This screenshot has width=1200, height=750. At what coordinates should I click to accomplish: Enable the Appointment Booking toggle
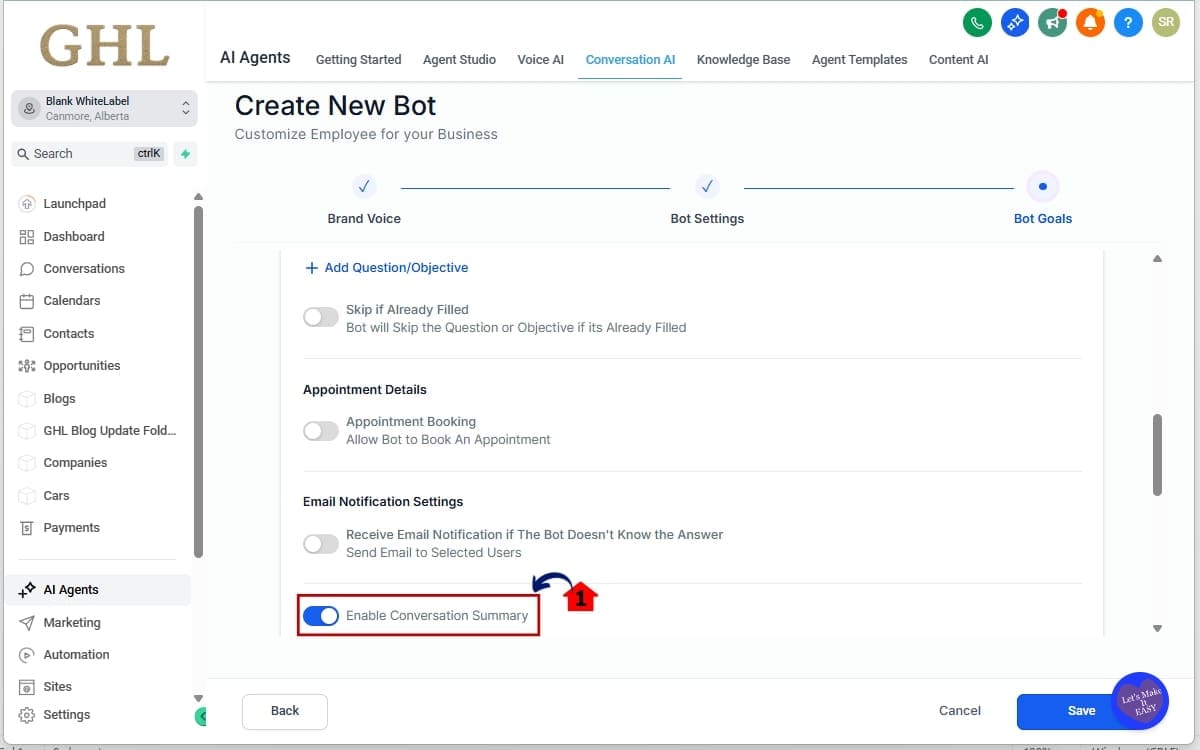pyautogui.click(x=321, y=431)
